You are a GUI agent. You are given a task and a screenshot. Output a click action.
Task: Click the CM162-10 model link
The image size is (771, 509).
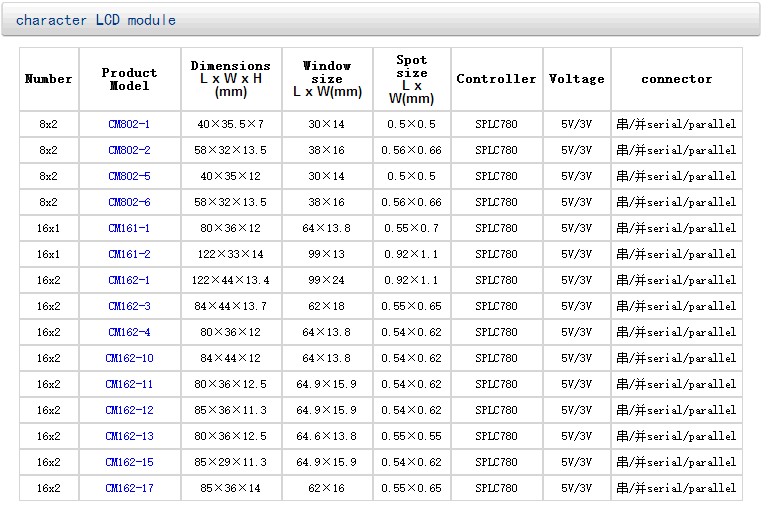pyautogui.click(x=129, y=358)
